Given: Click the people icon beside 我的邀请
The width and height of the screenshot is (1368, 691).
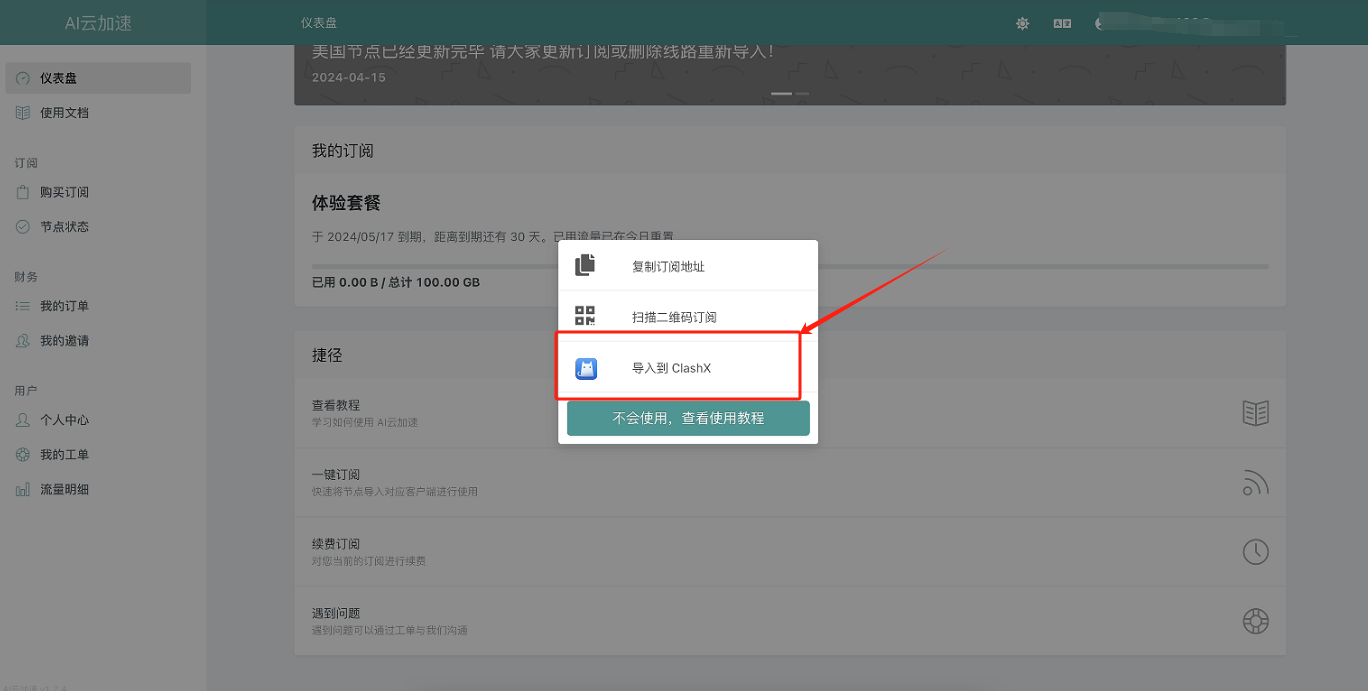Looking at the screenshot, I should click(x=23, y=341).
